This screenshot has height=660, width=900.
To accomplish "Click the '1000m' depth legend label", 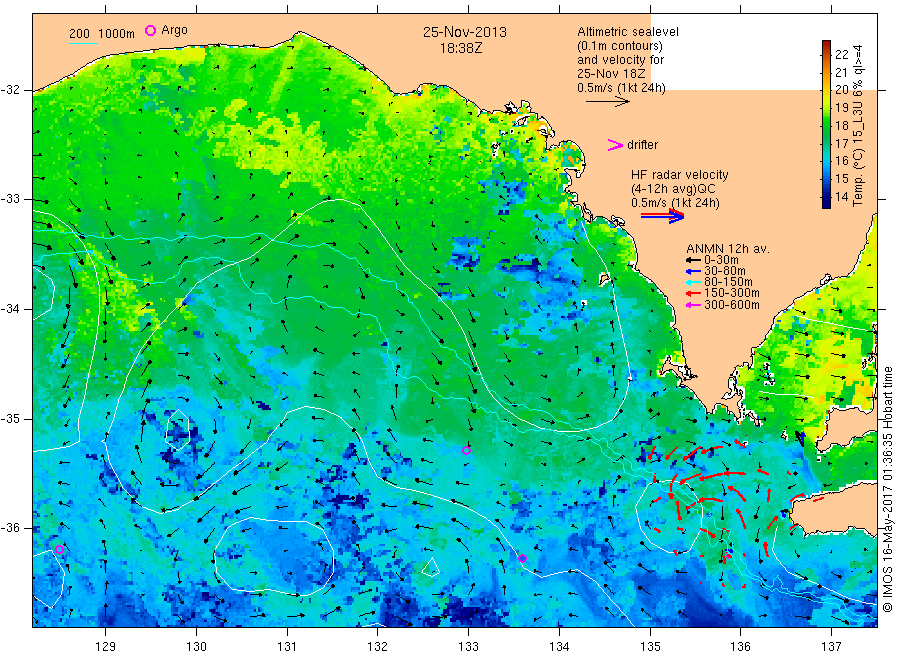I will click(x=117, y=34).
